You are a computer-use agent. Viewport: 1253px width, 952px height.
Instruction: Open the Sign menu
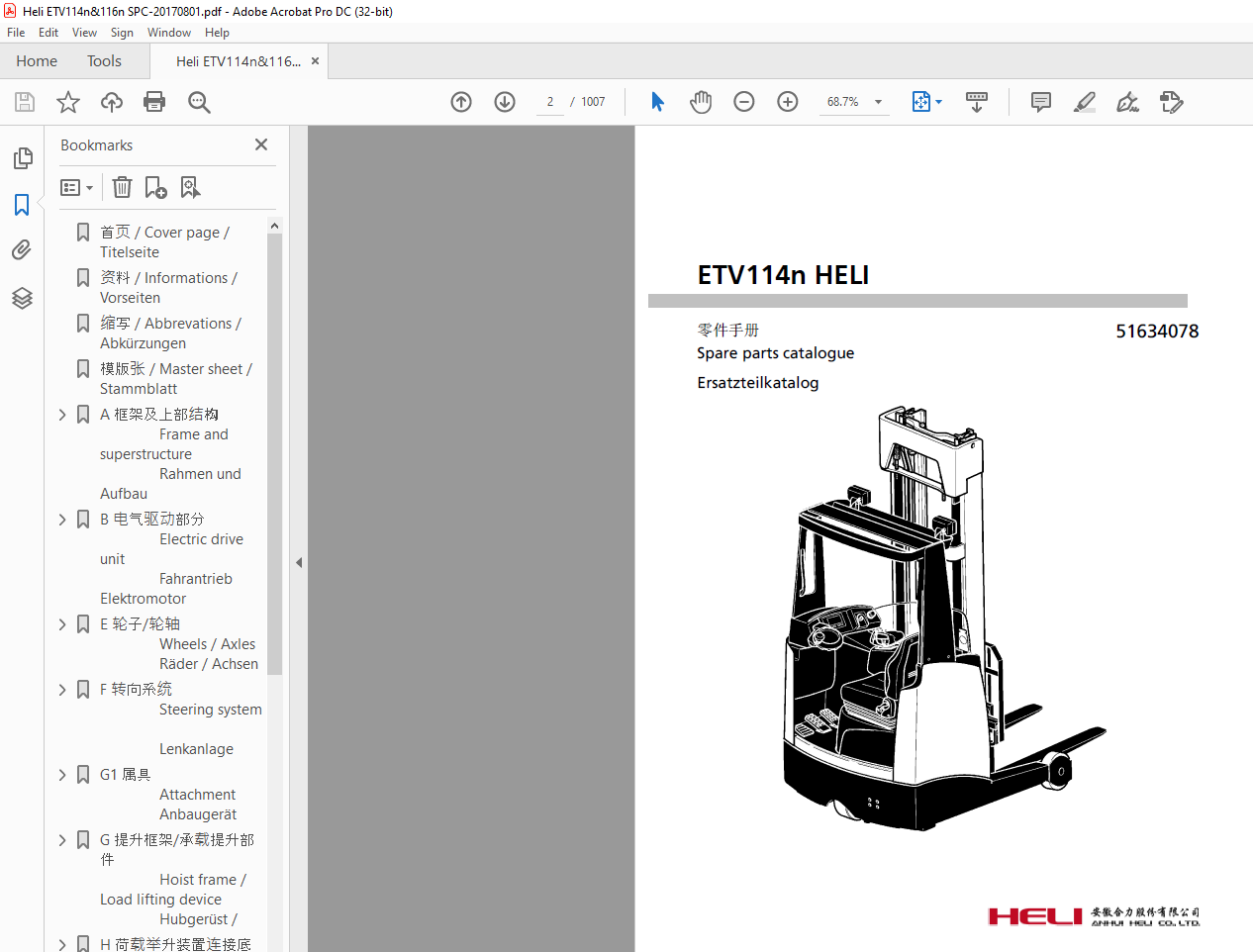122,33
